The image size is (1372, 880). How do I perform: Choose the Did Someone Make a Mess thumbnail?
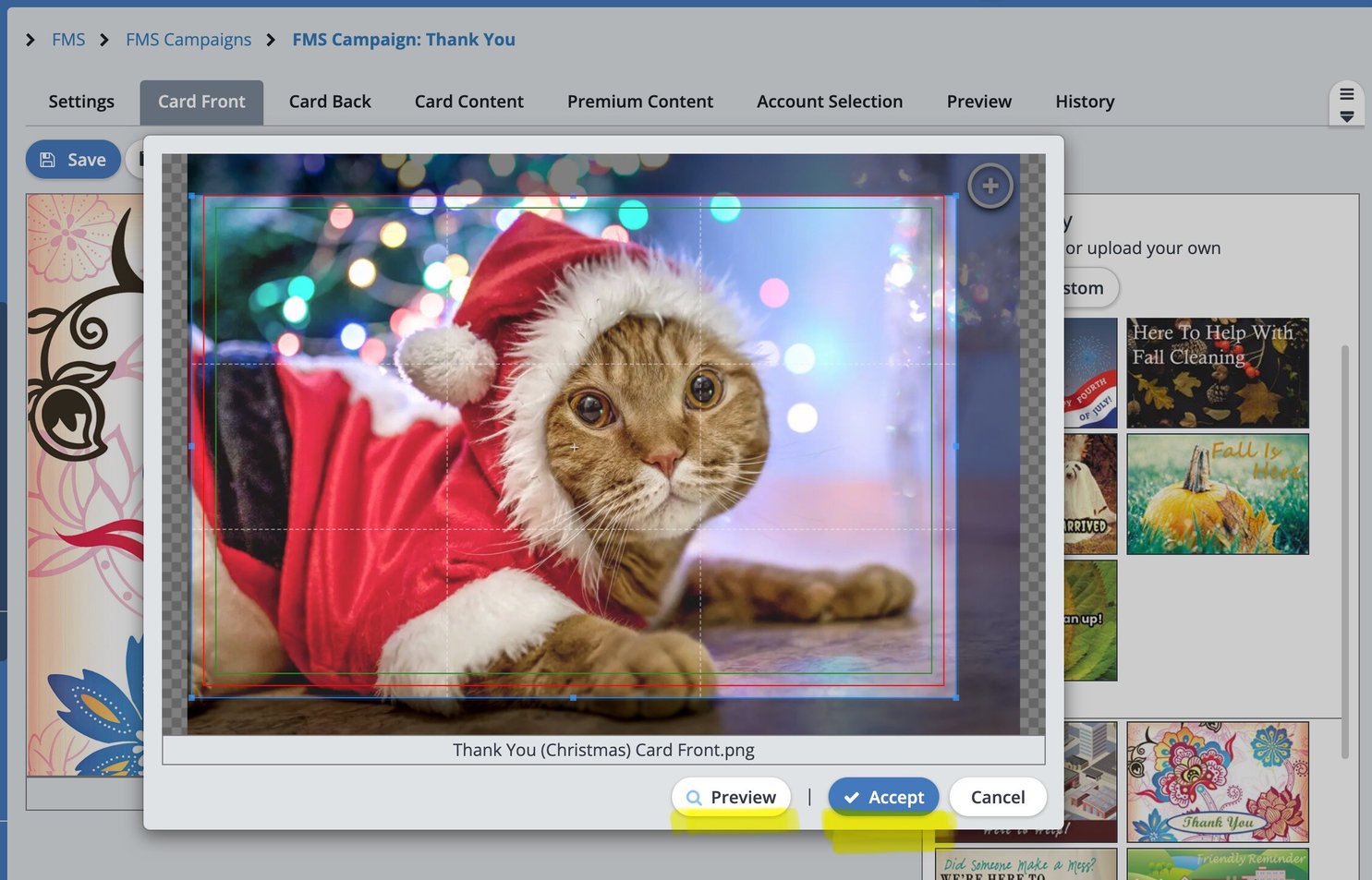[1026, 865]
